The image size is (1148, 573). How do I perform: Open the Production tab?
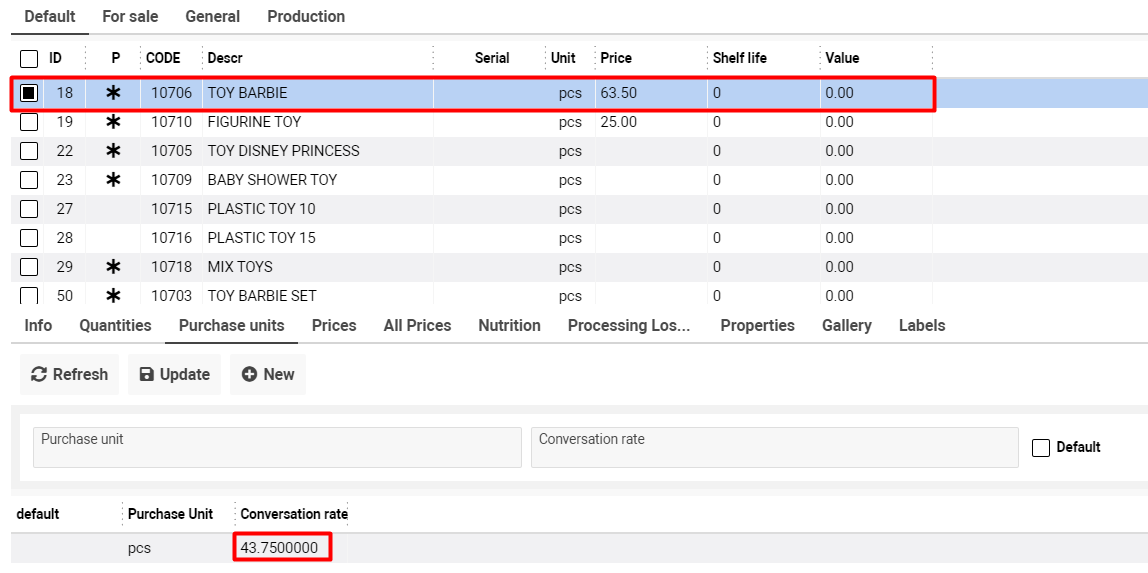pos(306,16)
